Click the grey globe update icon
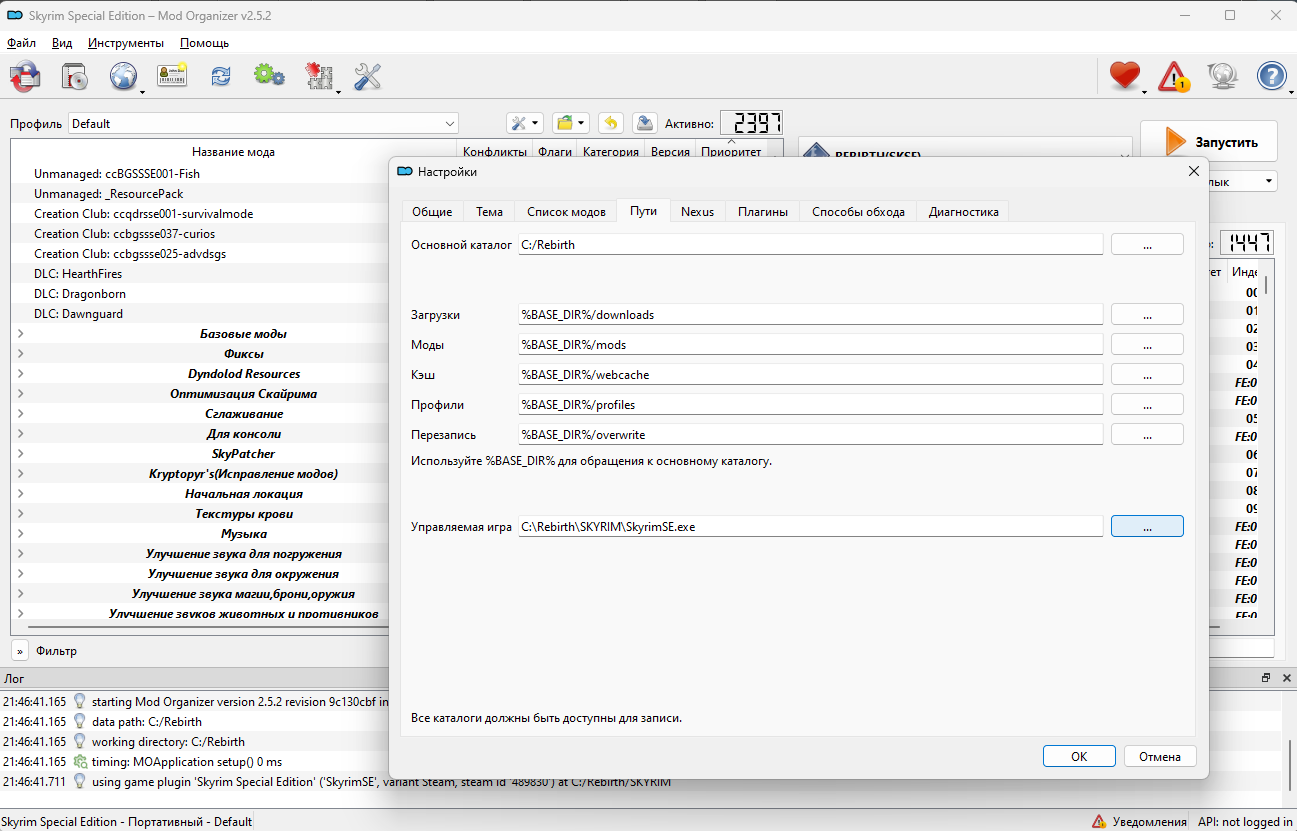The image size is (1297, 831). click(1223, 76)
